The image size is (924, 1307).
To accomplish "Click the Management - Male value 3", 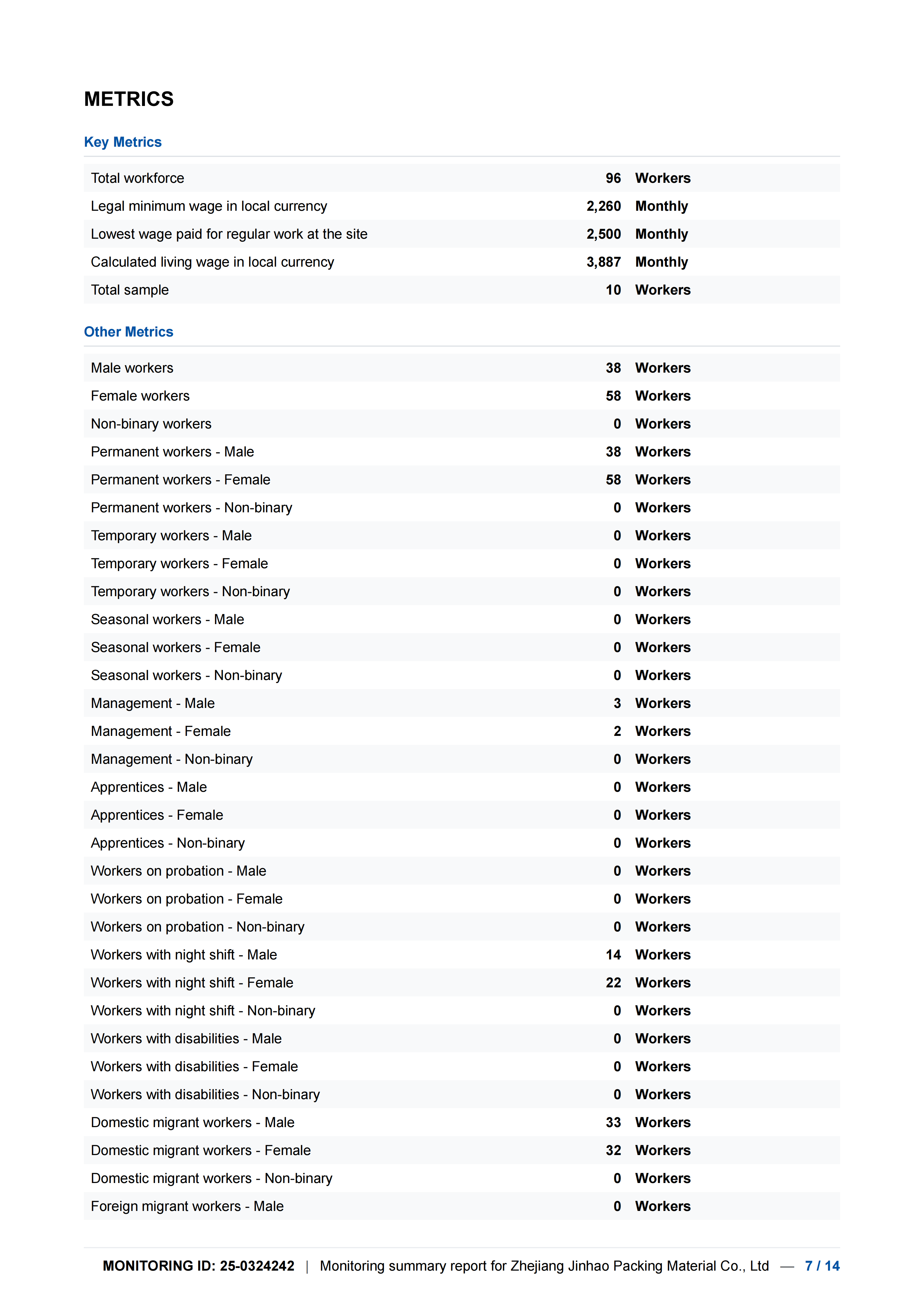I will point(617,703).
